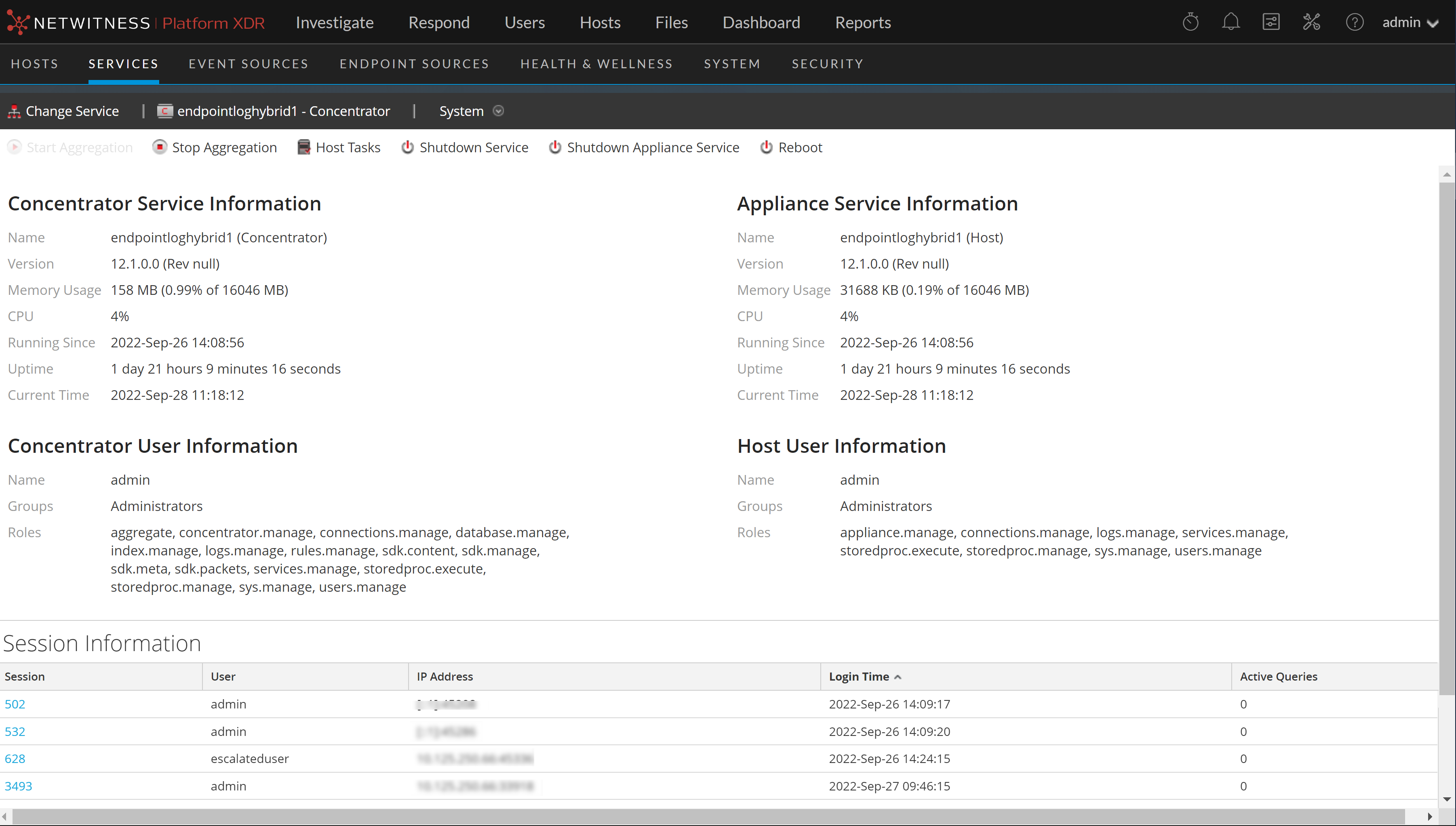Click the NetWitness logo icon

18,22
